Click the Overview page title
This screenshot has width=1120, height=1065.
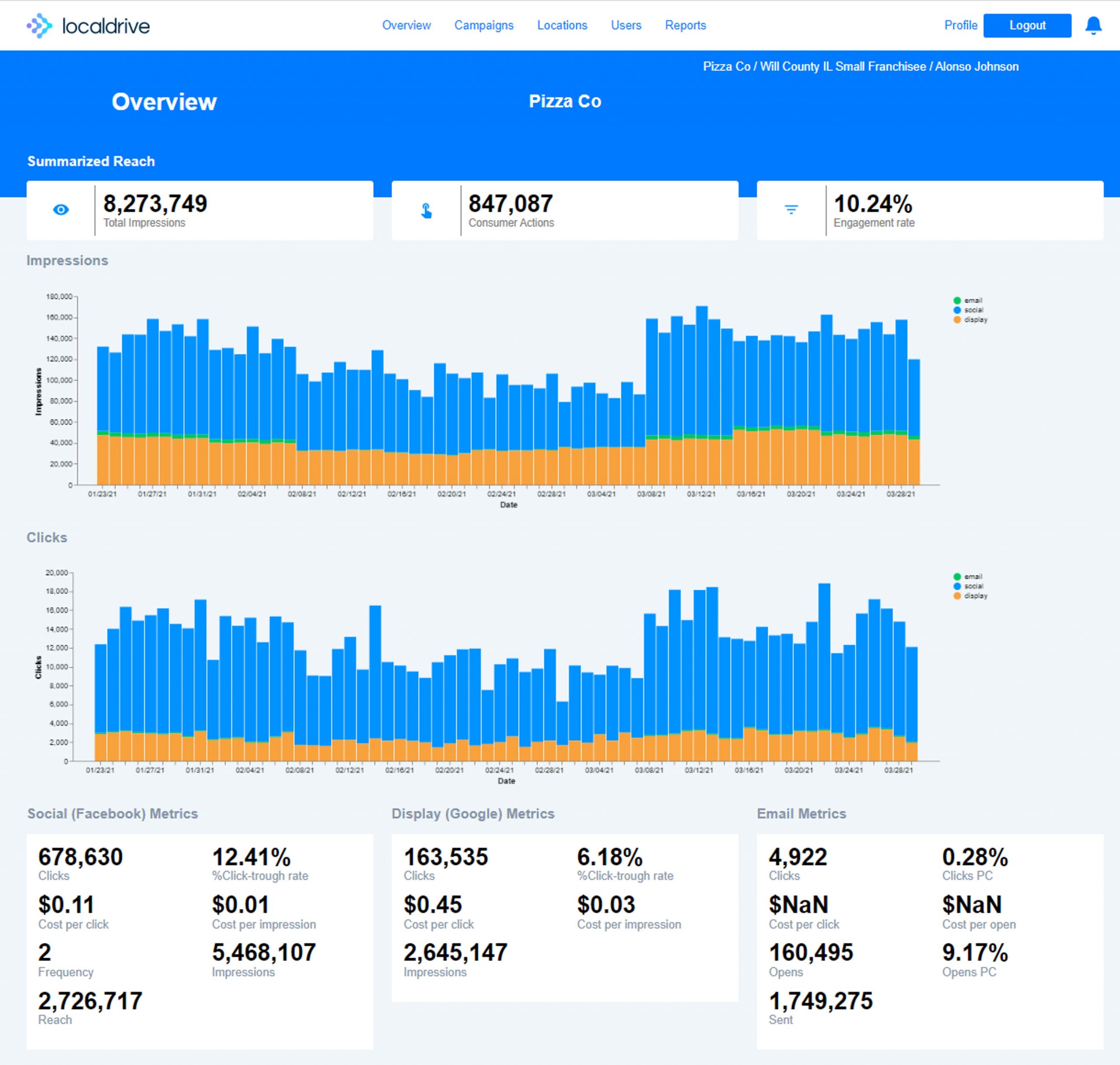click(x=164, y=102)
